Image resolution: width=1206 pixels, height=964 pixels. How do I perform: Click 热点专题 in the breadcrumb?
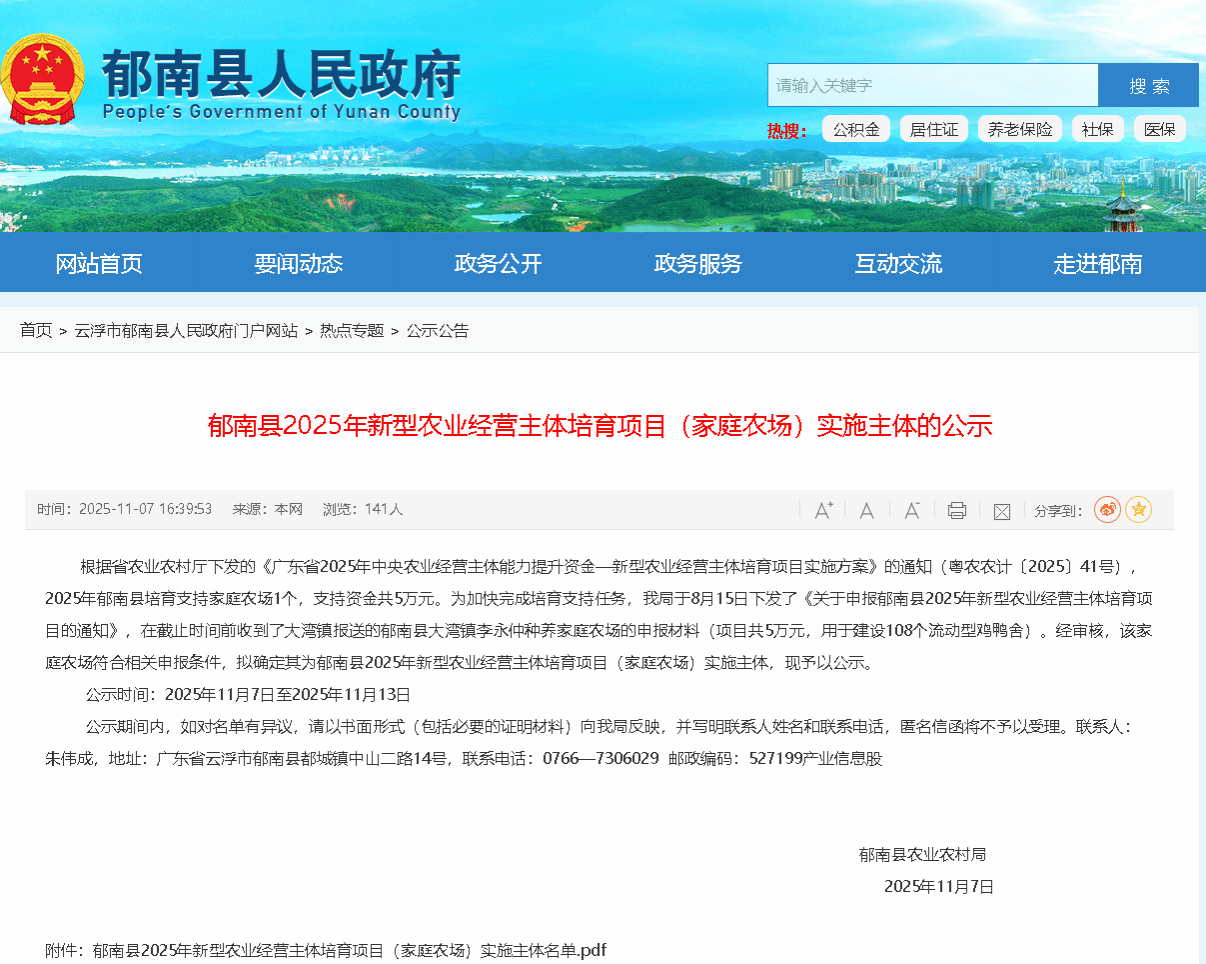352,331
